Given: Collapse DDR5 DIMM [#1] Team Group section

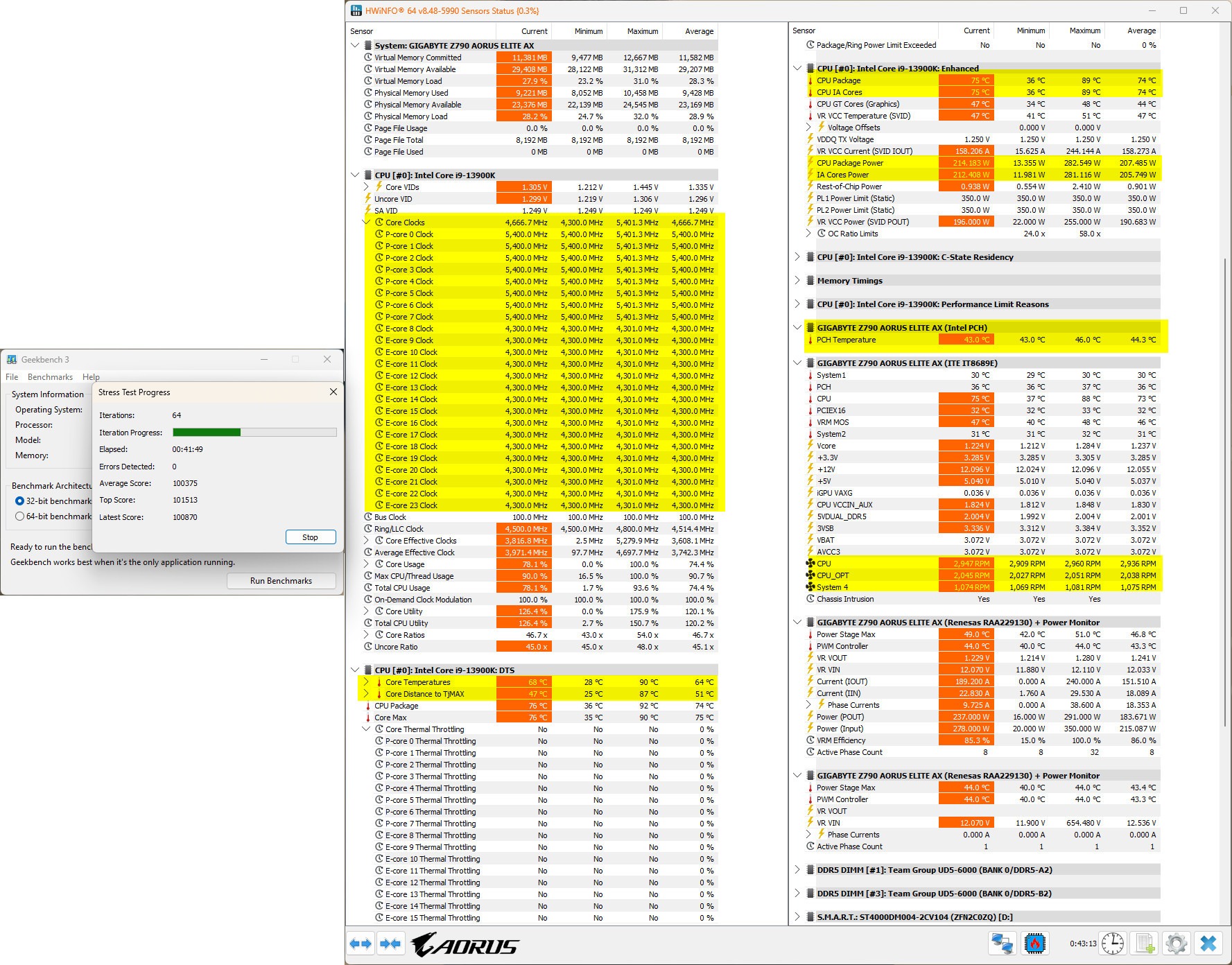Looking at the screenshot, I should pyautogui.click(x=797, y=870).
